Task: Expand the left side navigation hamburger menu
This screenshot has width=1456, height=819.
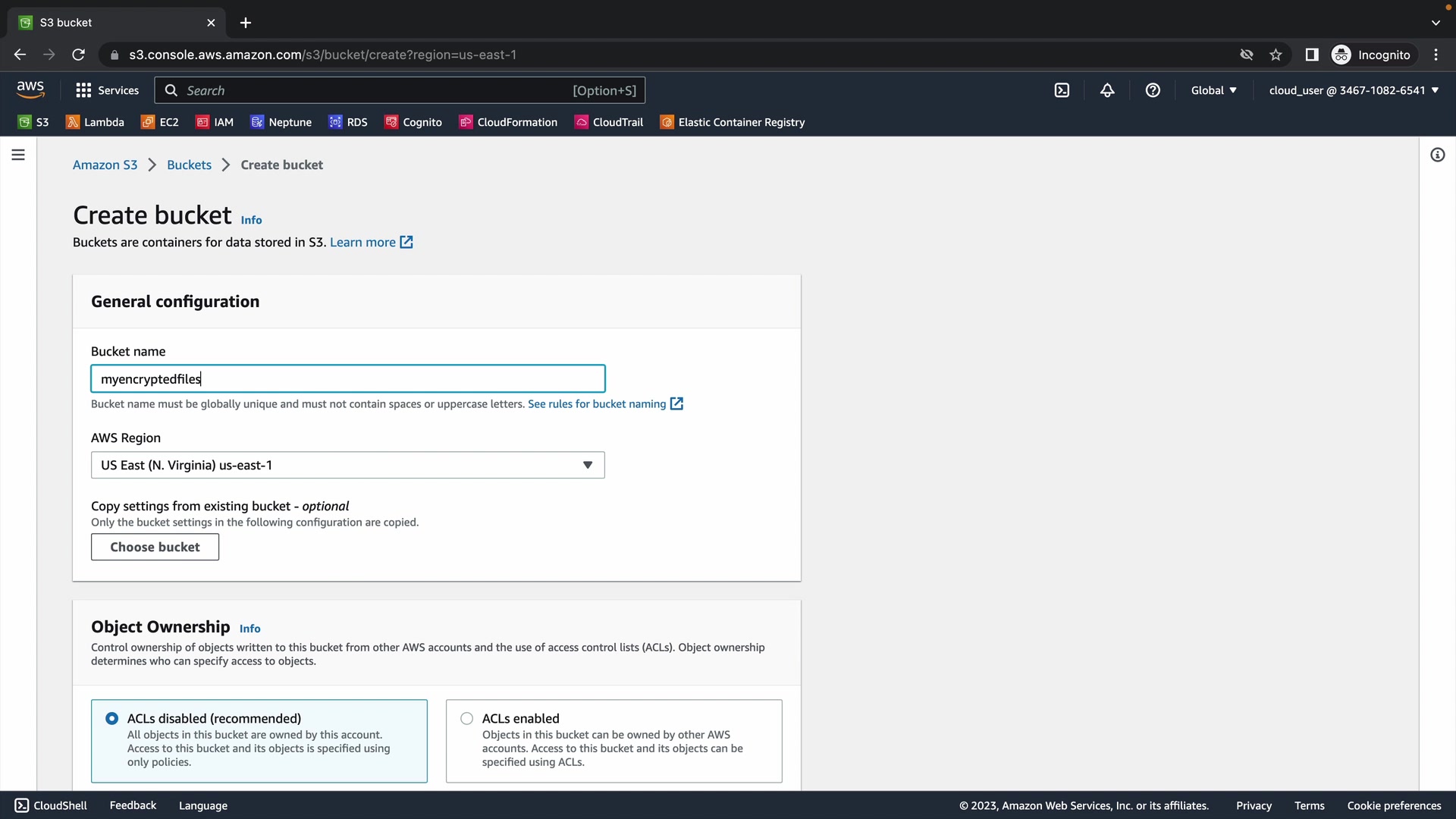Action: pyautogui.click(x=18, y=155)
